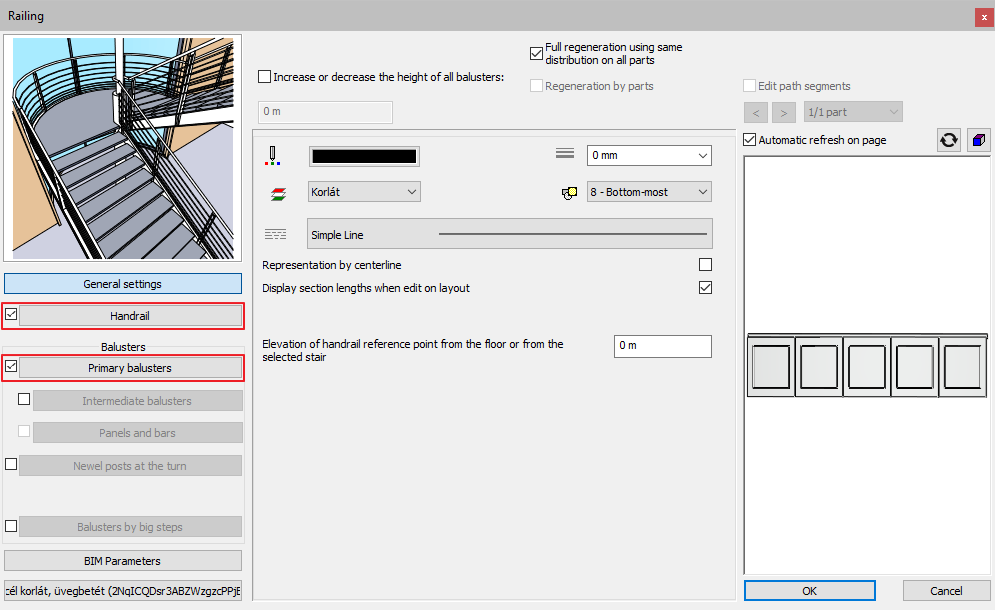The image size is (995, 610).
Task: Disable Automatic refresh on page
Action: [x=750, y=140]
